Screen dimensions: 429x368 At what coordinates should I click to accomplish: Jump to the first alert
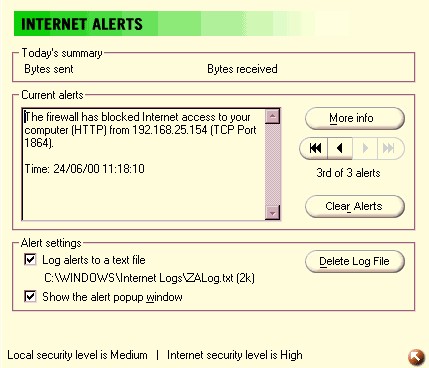(314, 148)
